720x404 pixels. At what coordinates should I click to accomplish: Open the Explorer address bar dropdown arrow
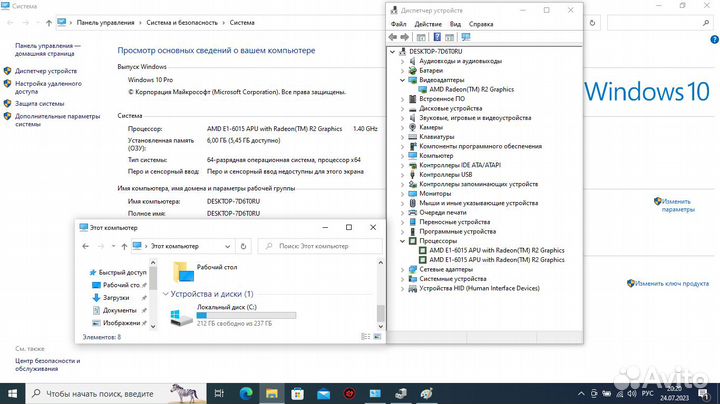(x=227, y=247)
